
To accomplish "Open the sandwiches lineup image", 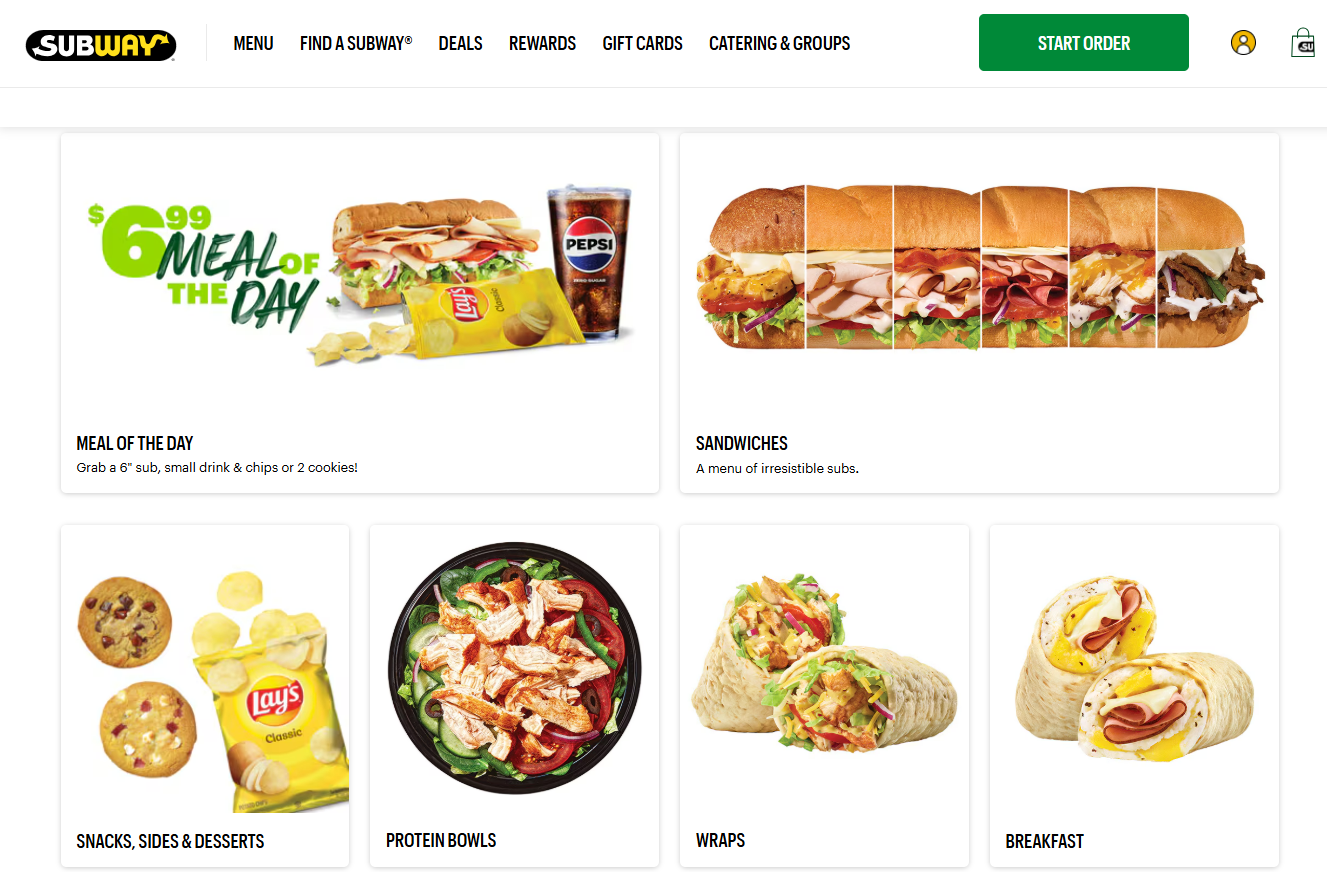I will pos(979,267).
